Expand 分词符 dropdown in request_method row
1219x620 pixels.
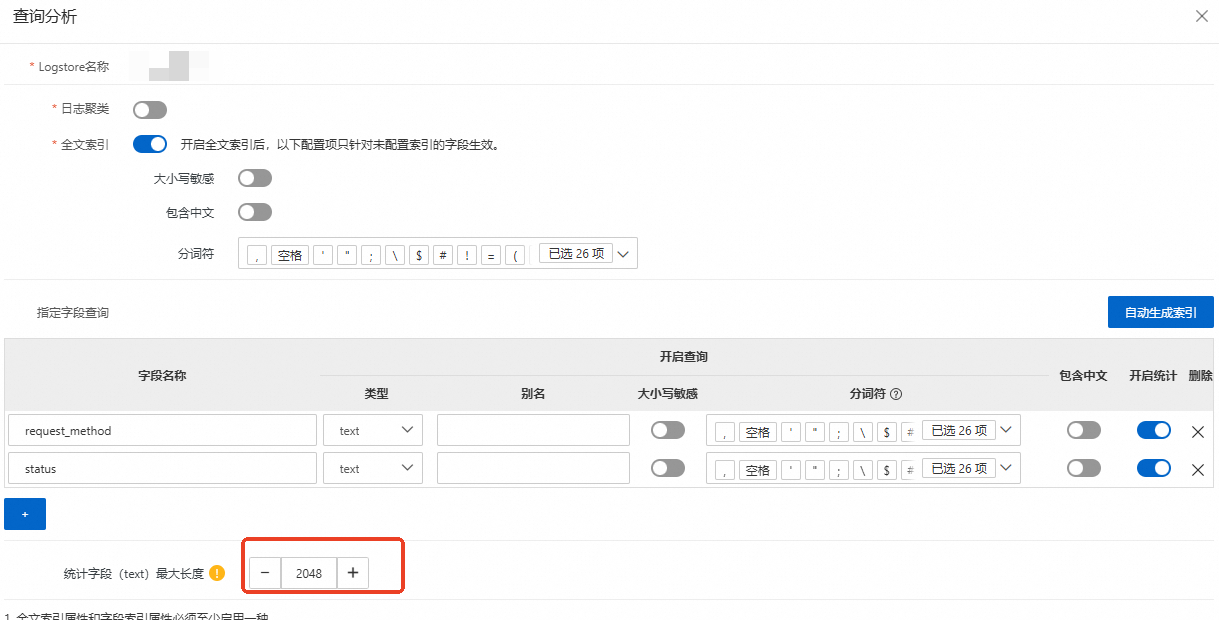point(1007,430)
